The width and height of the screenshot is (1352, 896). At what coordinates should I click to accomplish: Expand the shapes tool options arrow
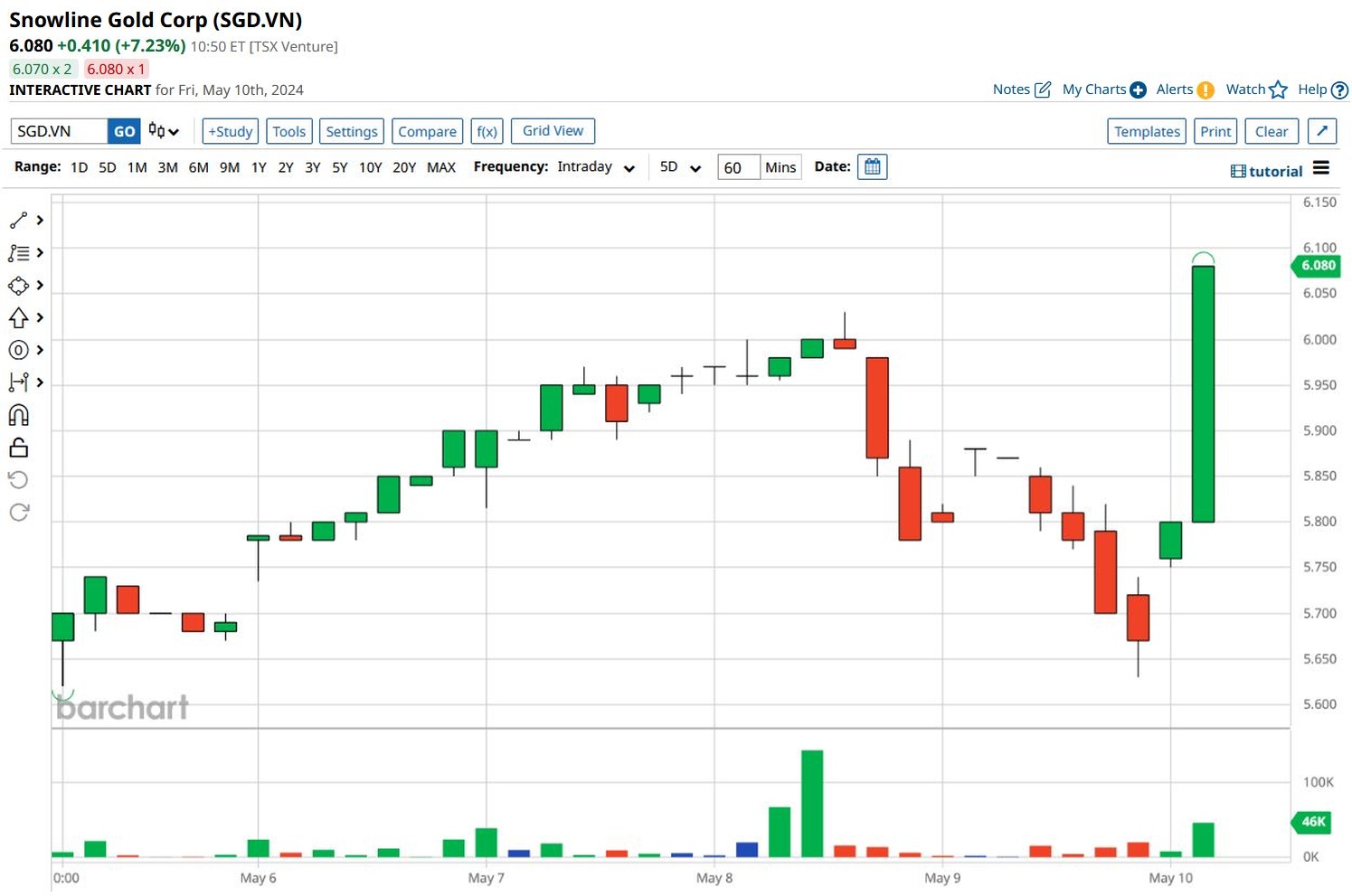tap(40, 286)
